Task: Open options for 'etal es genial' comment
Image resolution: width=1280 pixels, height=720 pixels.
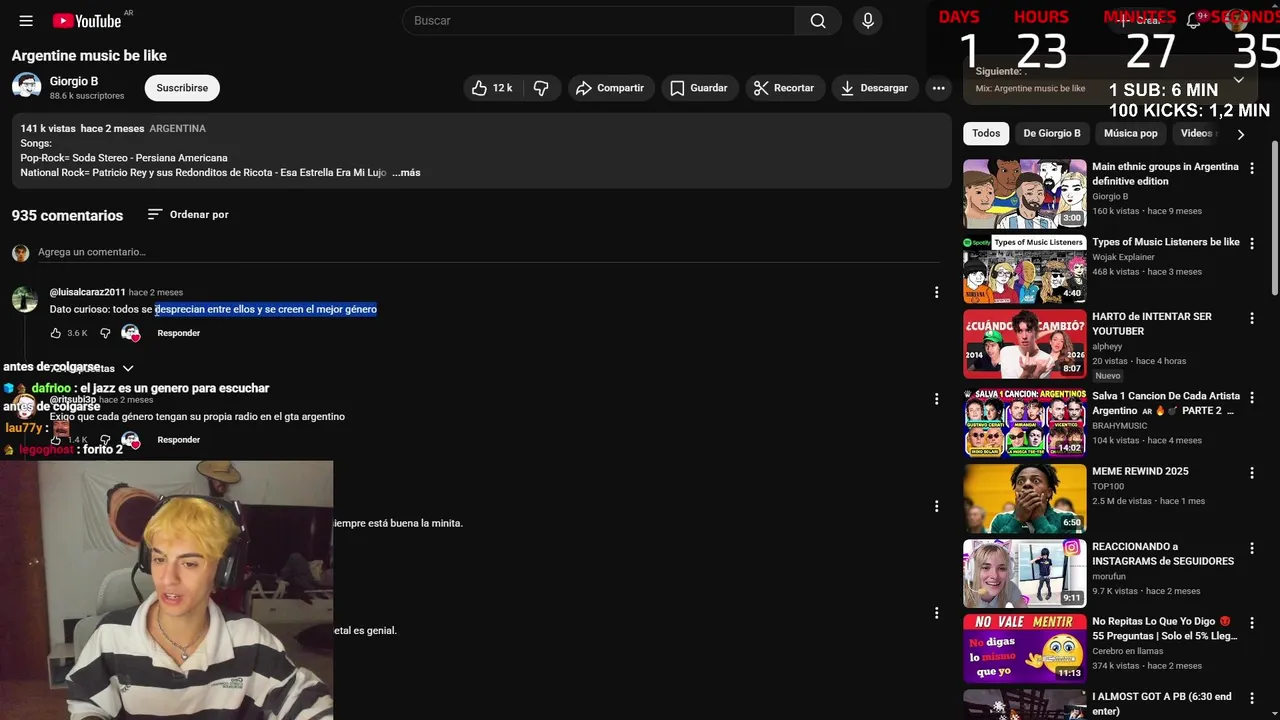Action: (936, 613)
